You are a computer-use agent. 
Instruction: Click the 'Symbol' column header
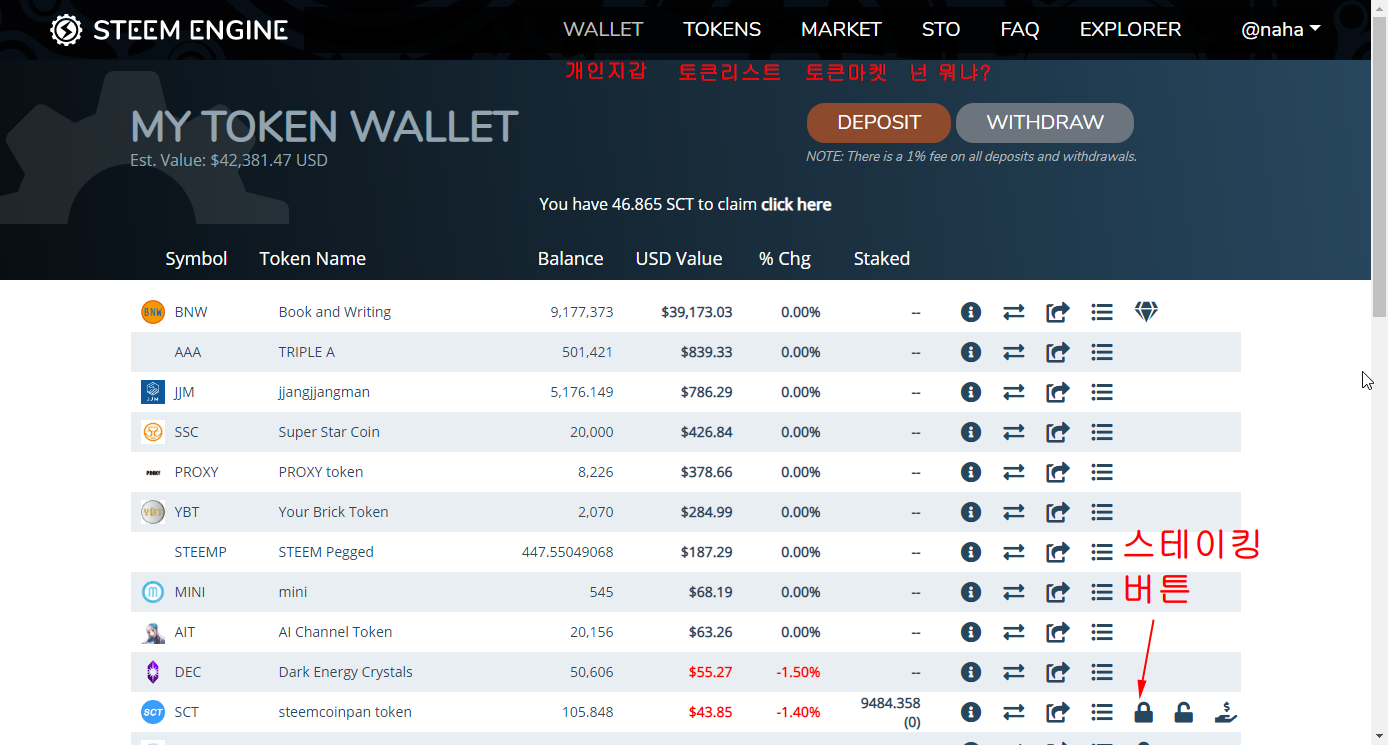pos(196,259)
